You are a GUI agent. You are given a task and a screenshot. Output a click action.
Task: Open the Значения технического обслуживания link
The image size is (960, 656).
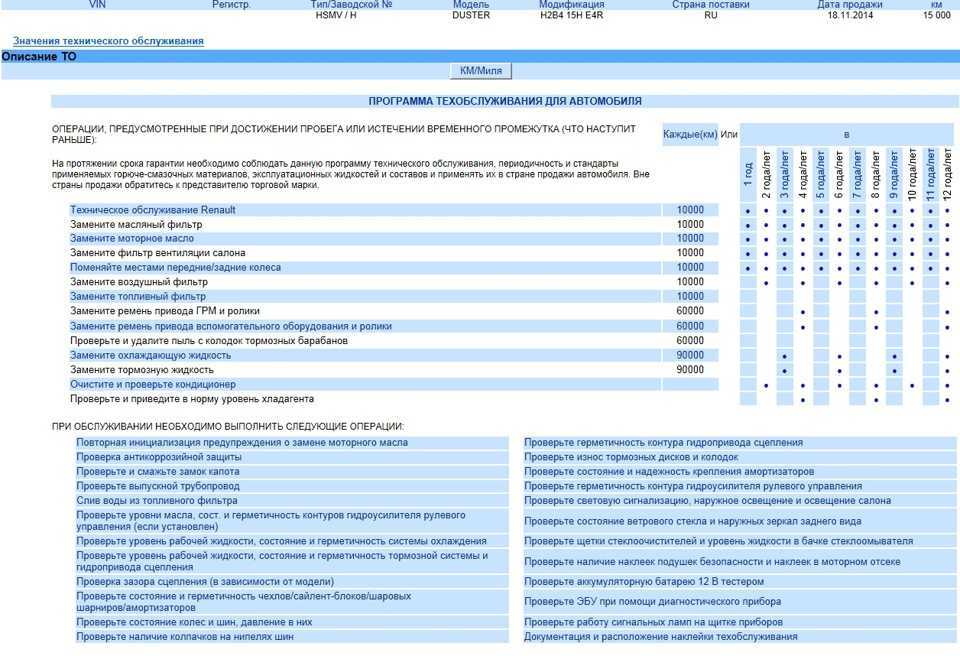click(x=108, y=41)
